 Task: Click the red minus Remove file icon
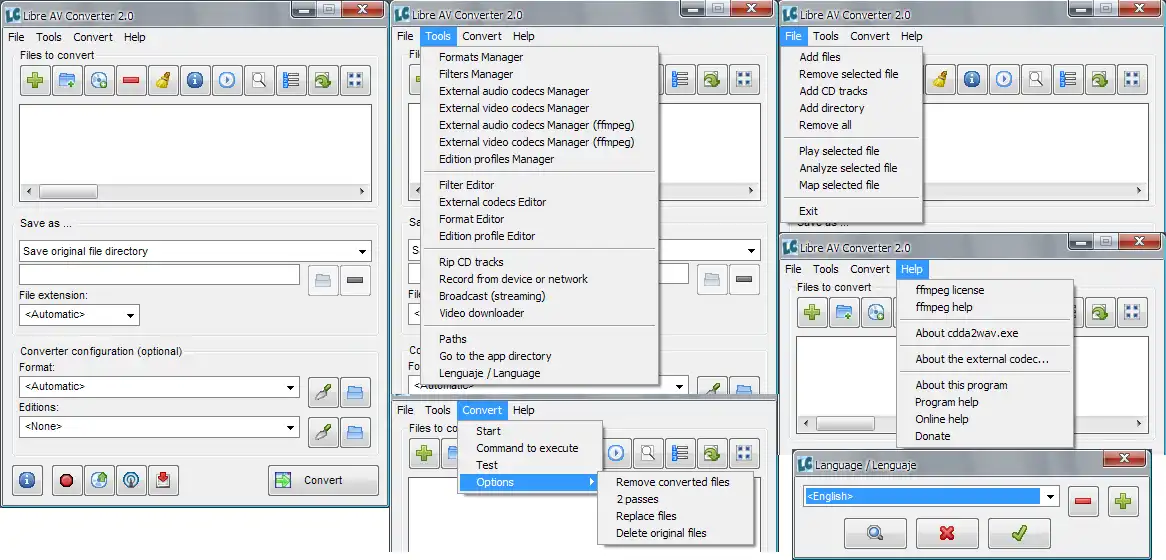[131, 80]
